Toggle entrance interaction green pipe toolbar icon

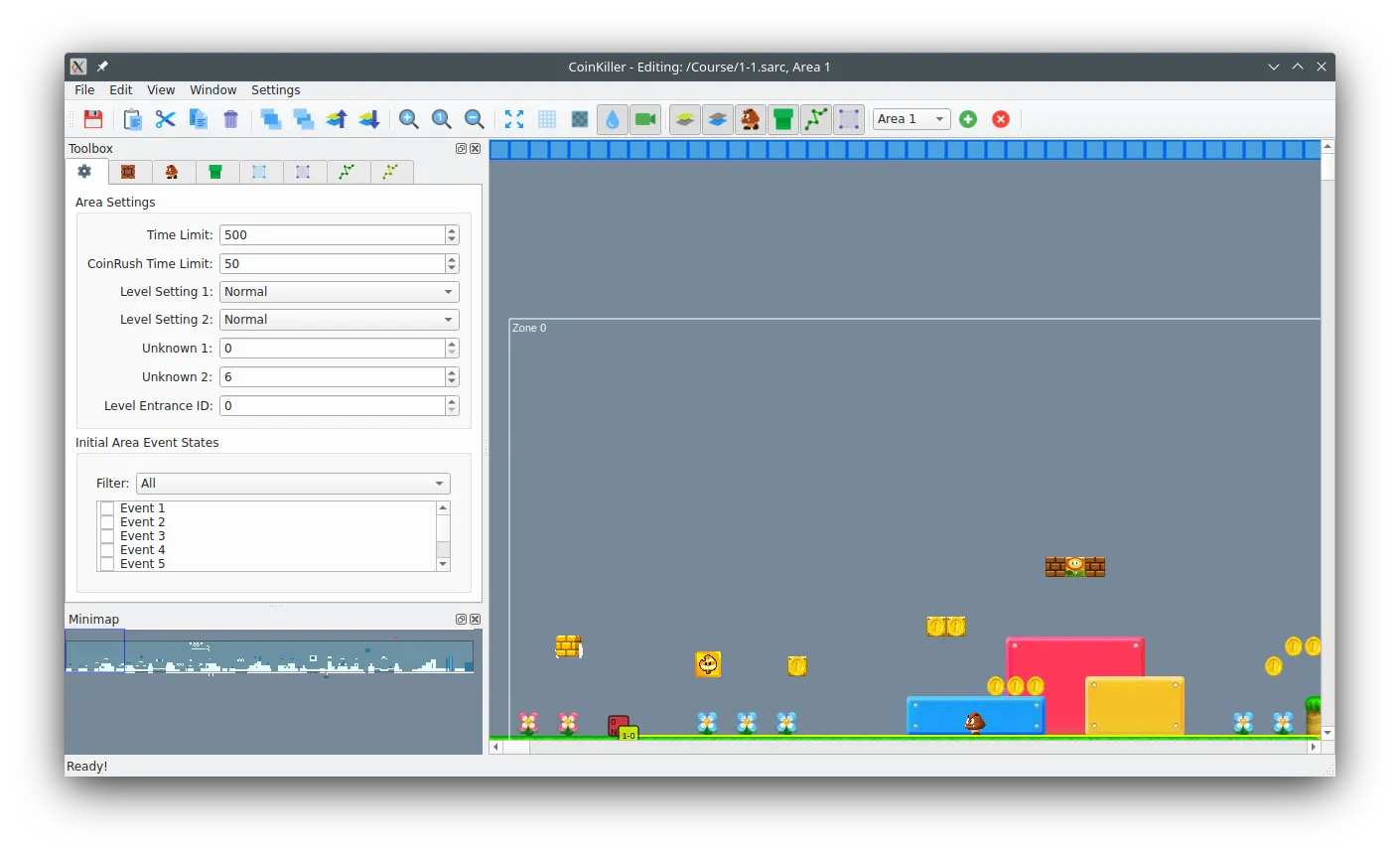(783, 119)
